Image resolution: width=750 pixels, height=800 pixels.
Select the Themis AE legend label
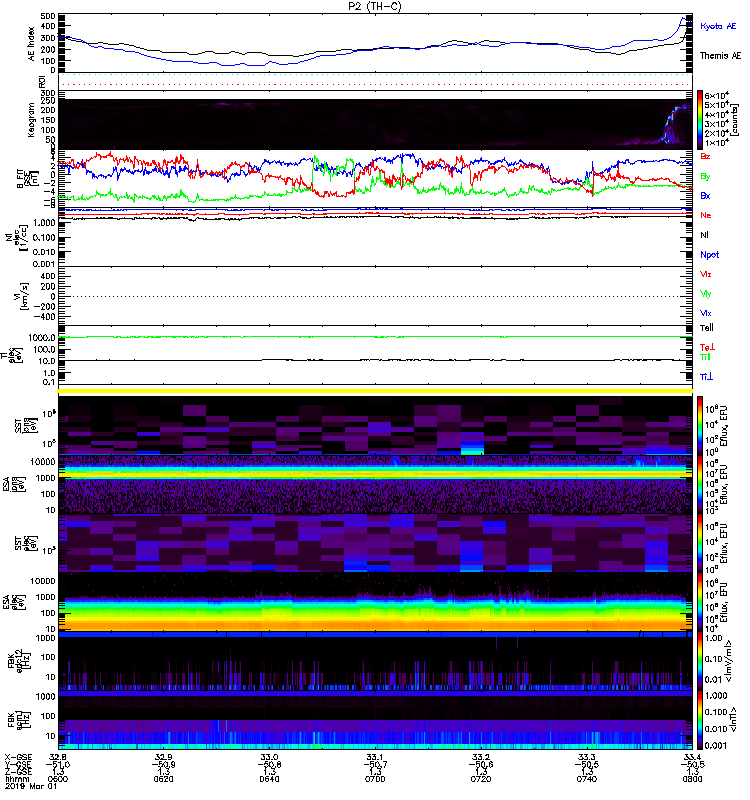[x=720, y=56]
